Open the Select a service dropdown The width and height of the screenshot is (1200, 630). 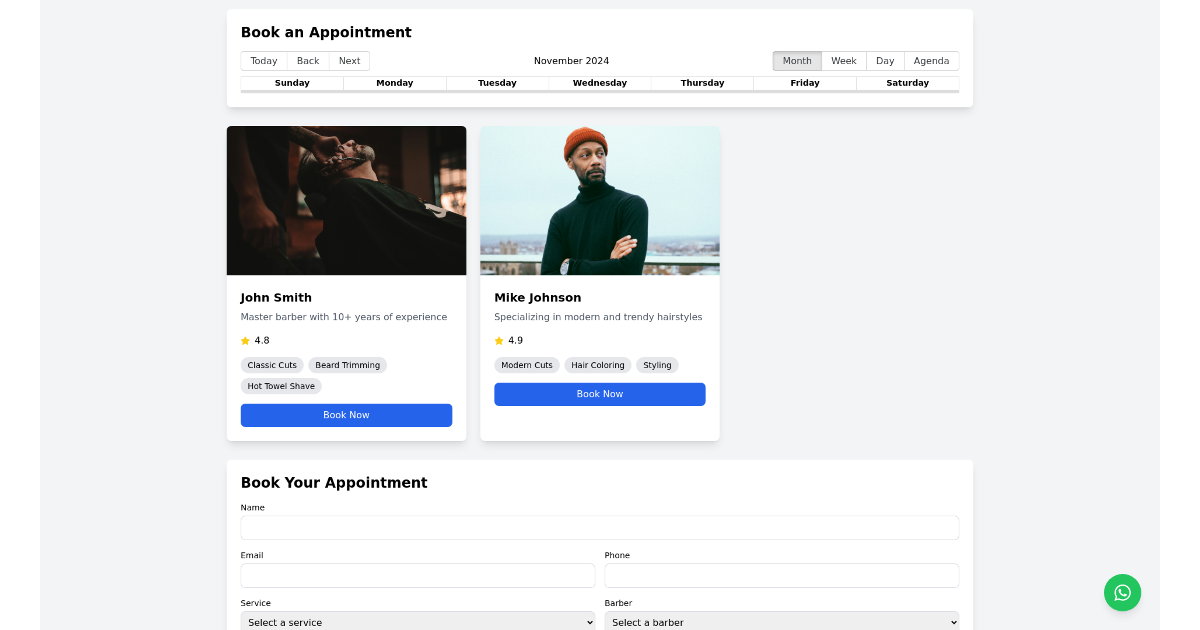tap(417, 622)
